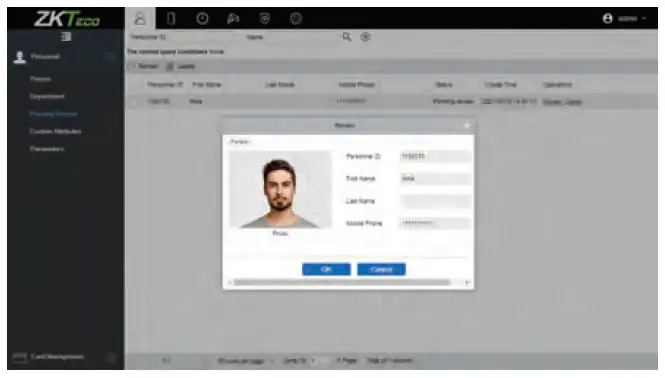Viewport: 665px width, 378px height.
Task: Click the dialog horizontal scrollbar
Action: click(342, 283)
